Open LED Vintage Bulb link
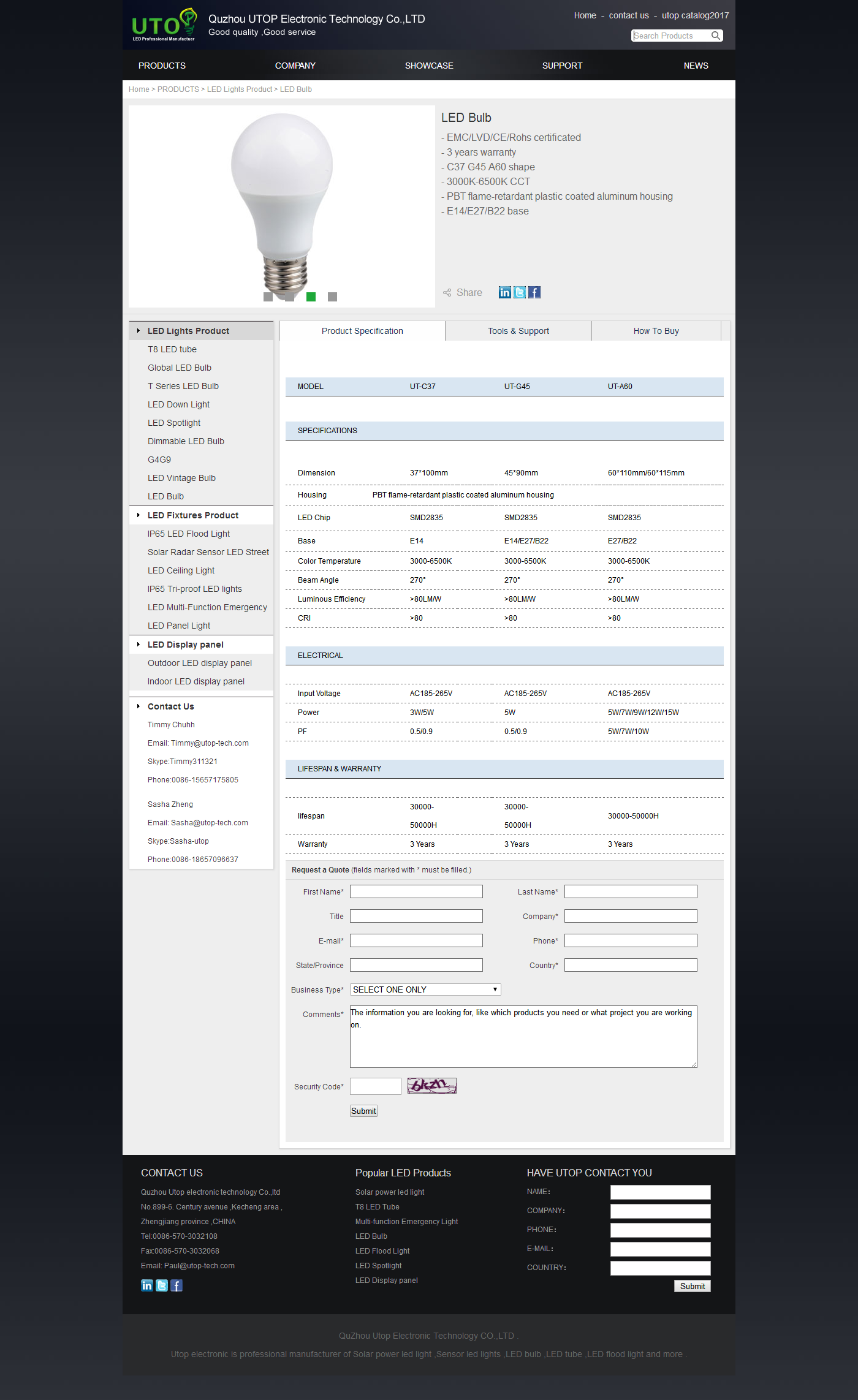This screenshot has width=858, height=1400. [x=181, y=478]
